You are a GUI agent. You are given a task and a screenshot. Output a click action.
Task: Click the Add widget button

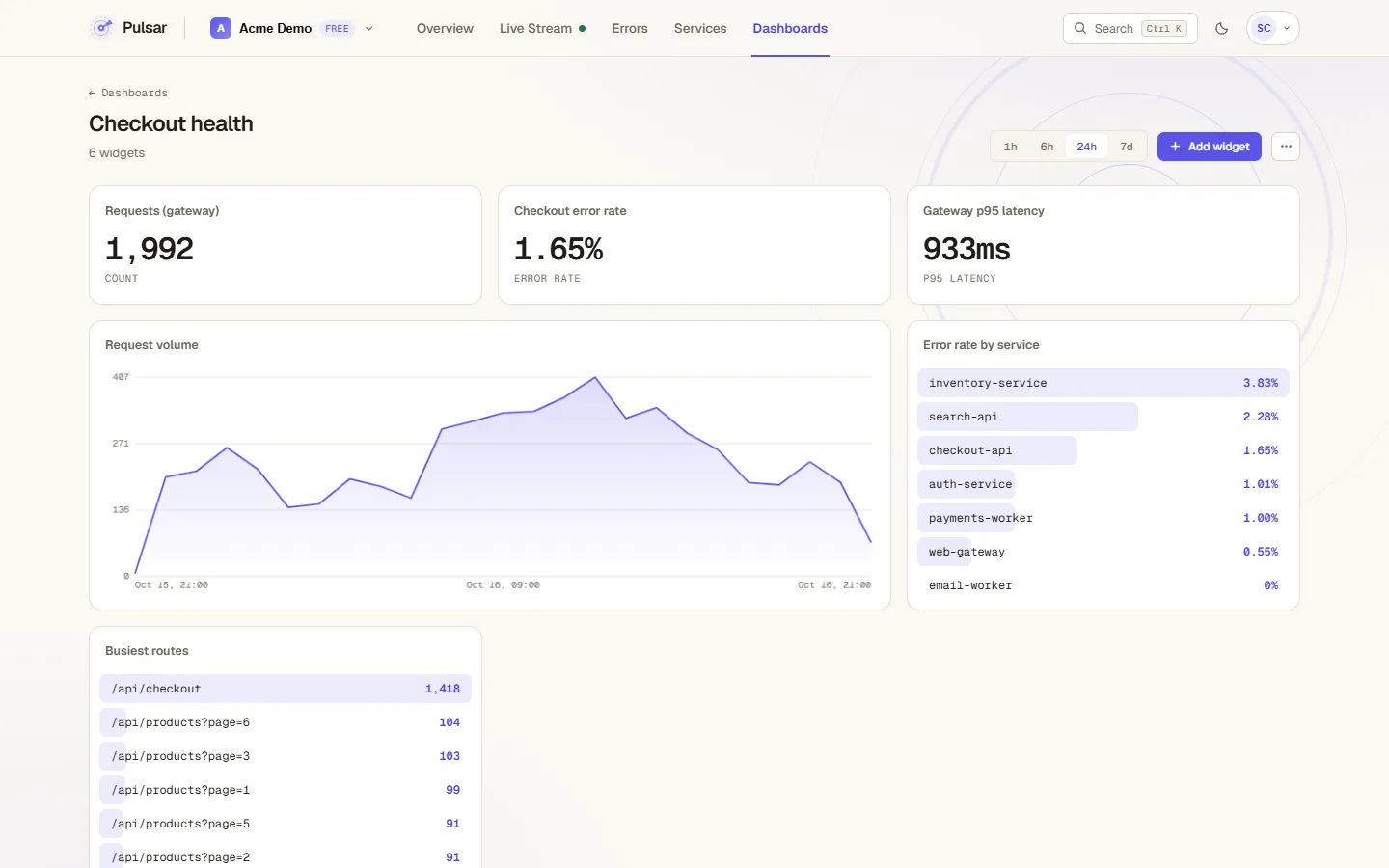pos(1210,147)
